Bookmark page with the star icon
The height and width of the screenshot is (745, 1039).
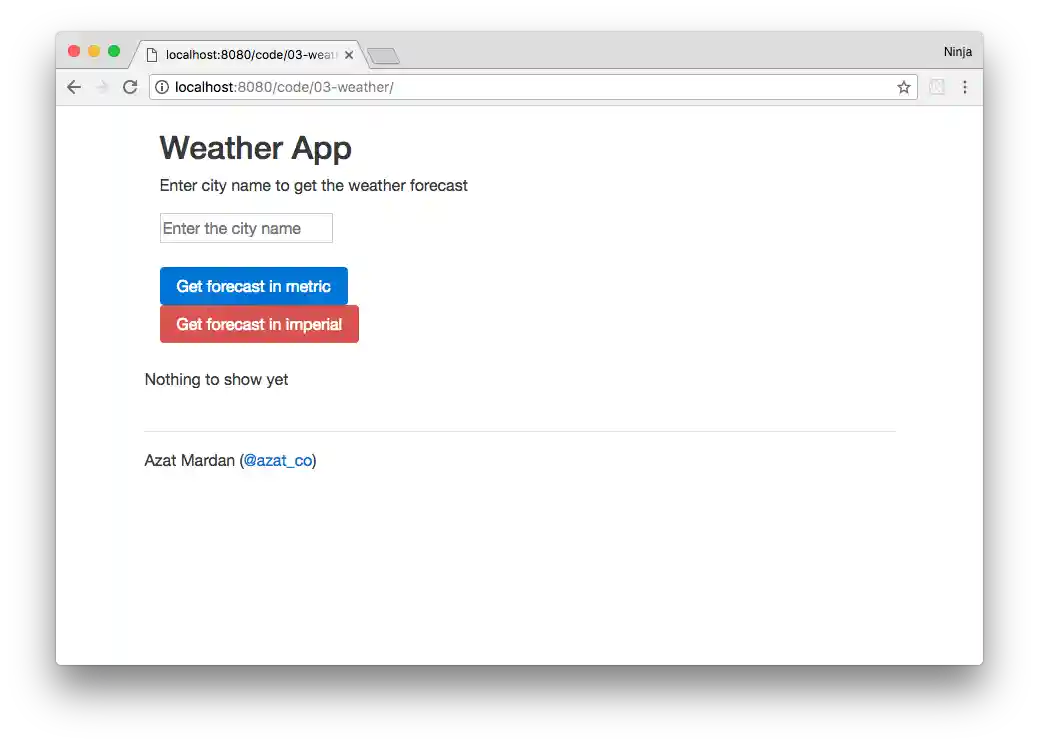click(x=904, y=87)
